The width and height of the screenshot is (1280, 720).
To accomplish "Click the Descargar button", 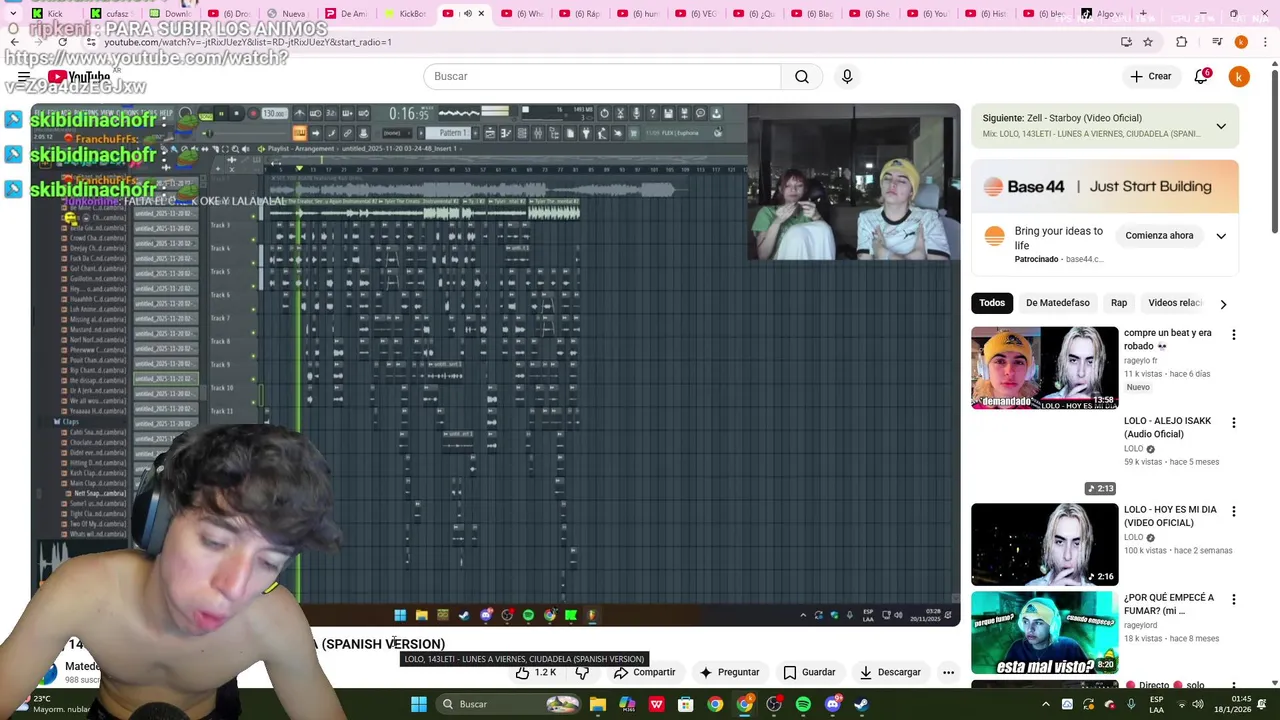I will click(x=889, y=673).
